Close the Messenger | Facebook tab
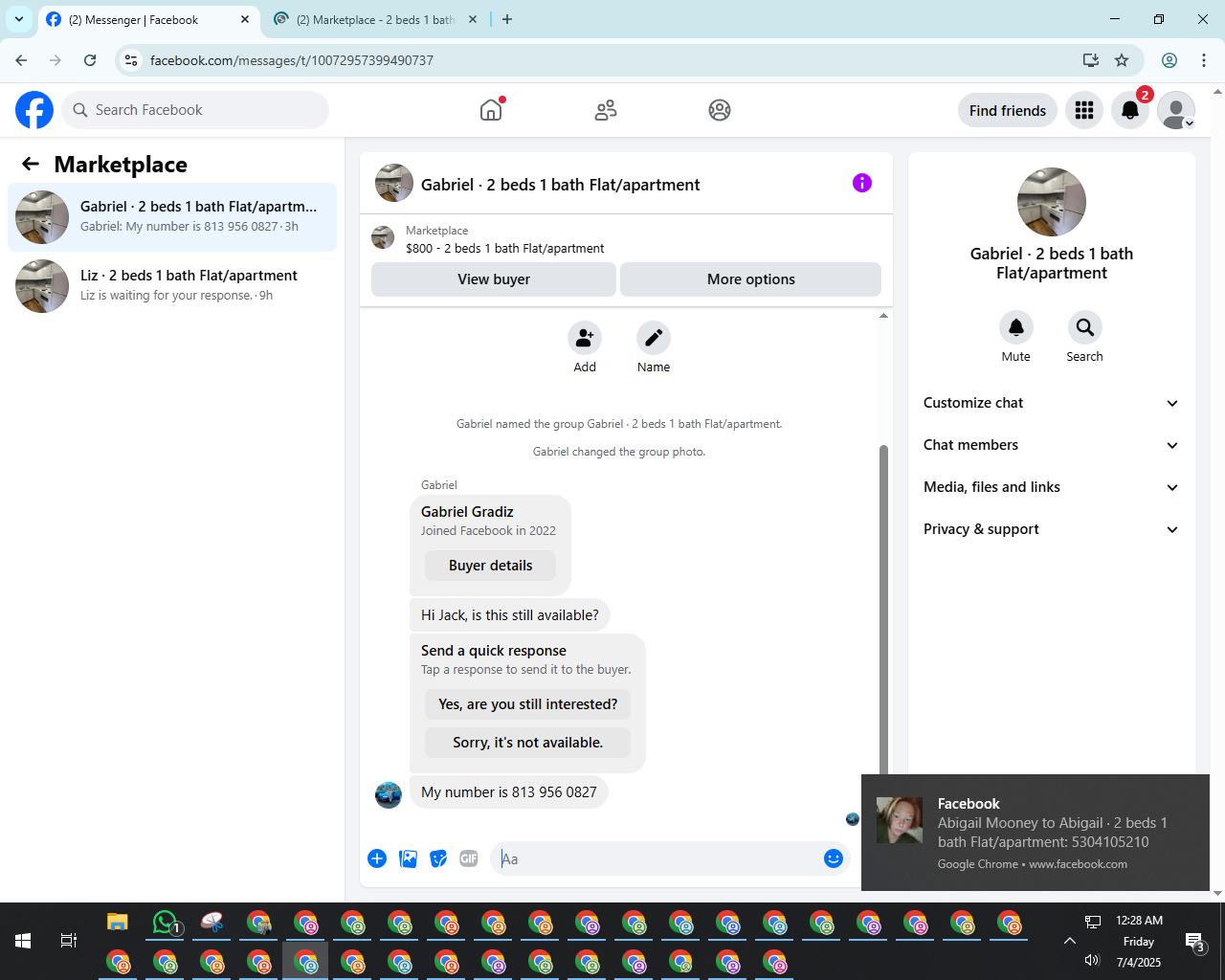1225x980 pixels. pos(245,19)
